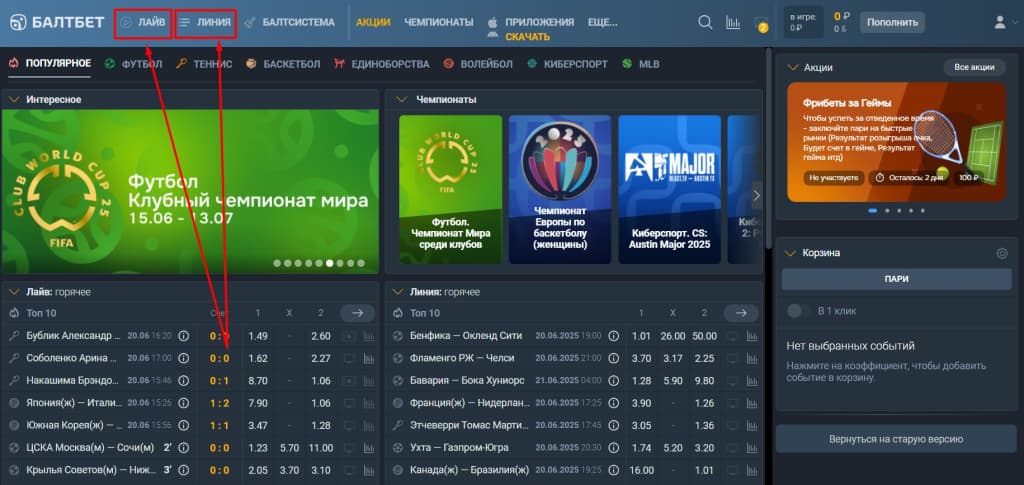This screenshot has height=485, width=1024.
Task: Open broadcast monitor icon for Соболенко Арина row
Action: click(x=349, y=358)
